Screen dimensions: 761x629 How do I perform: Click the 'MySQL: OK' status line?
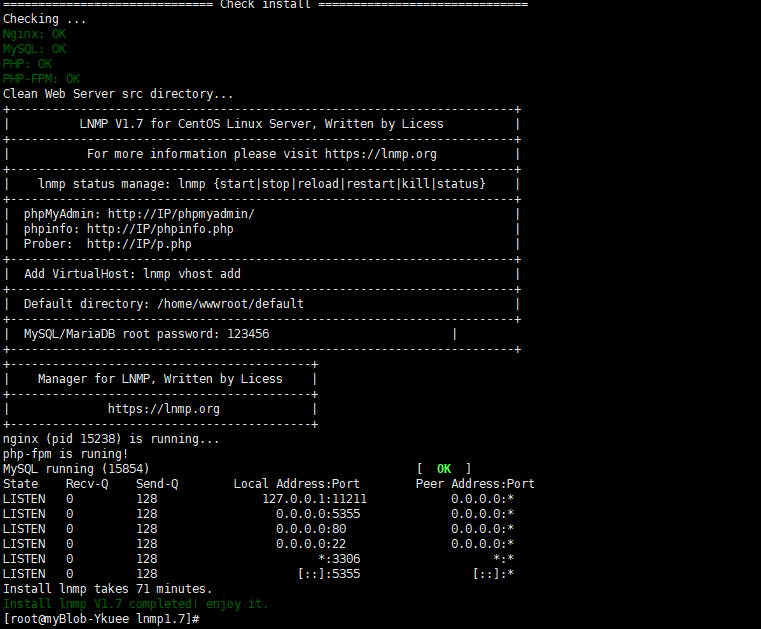(34, 50)
